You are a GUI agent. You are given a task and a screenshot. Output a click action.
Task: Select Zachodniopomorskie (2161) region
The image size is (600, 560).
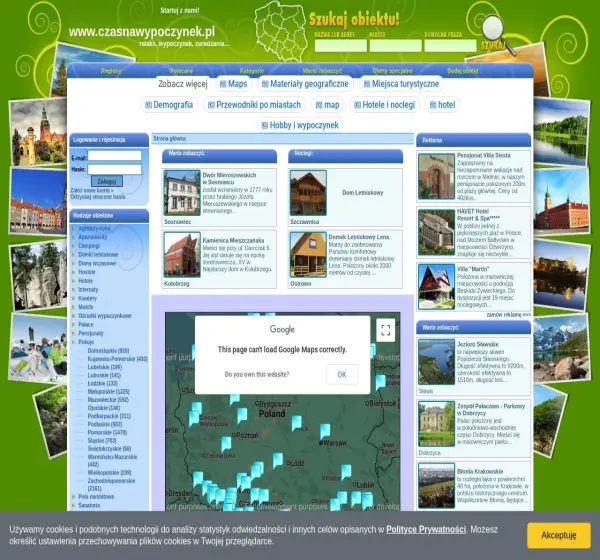(x=111, y=485)
